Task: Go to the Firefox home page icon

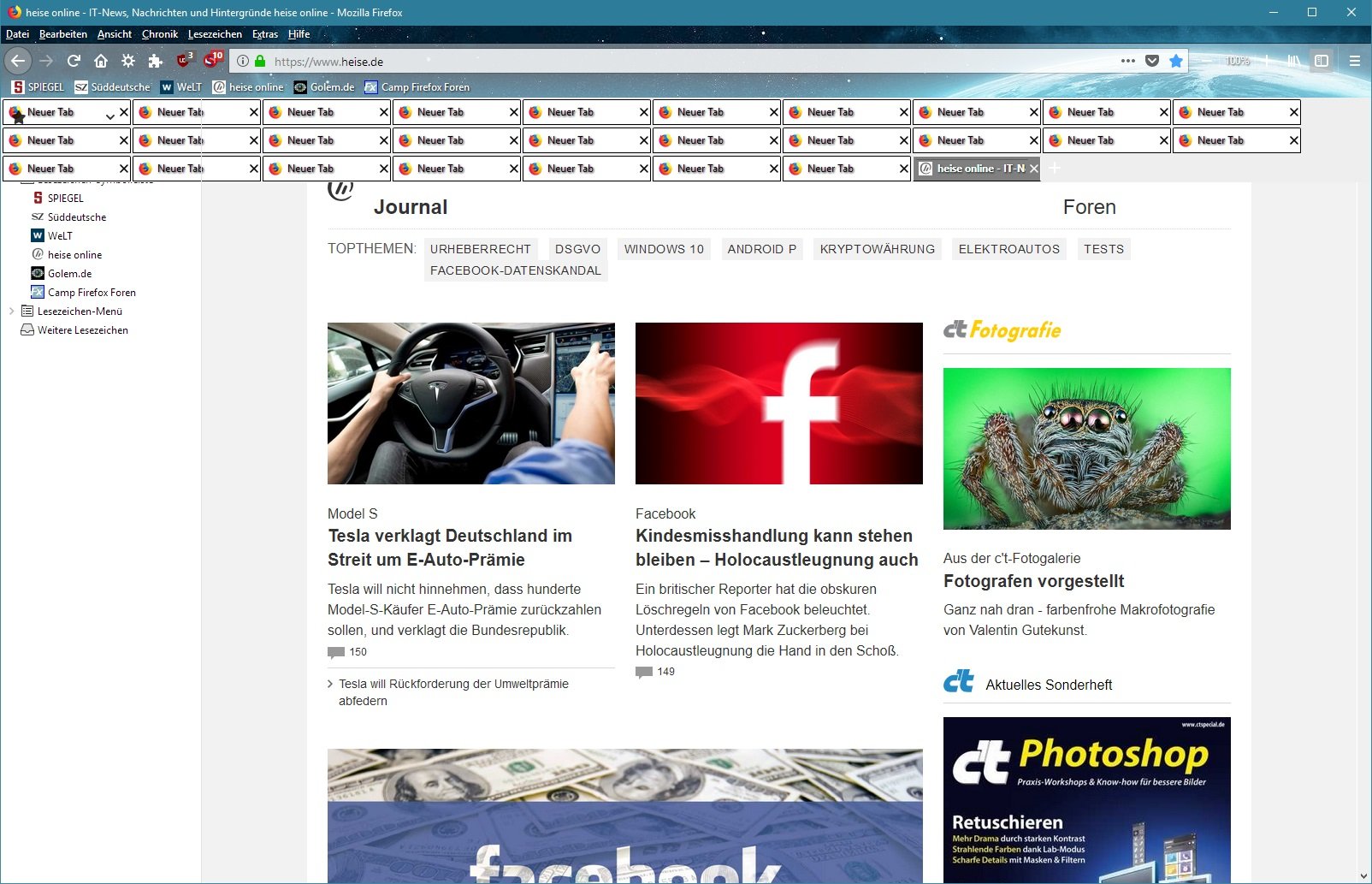Action: 101,61
